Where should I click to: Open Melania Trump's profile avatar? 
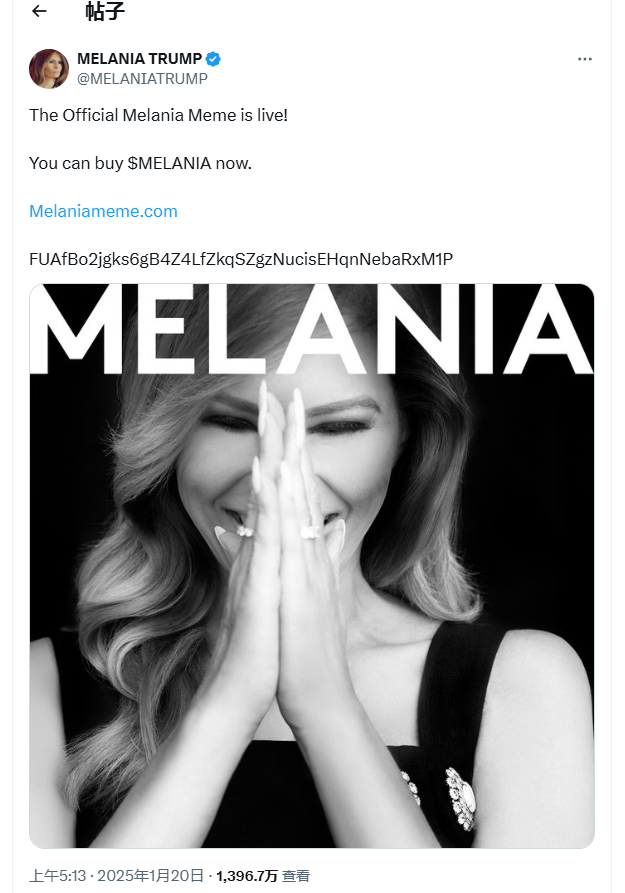[49, 68]
